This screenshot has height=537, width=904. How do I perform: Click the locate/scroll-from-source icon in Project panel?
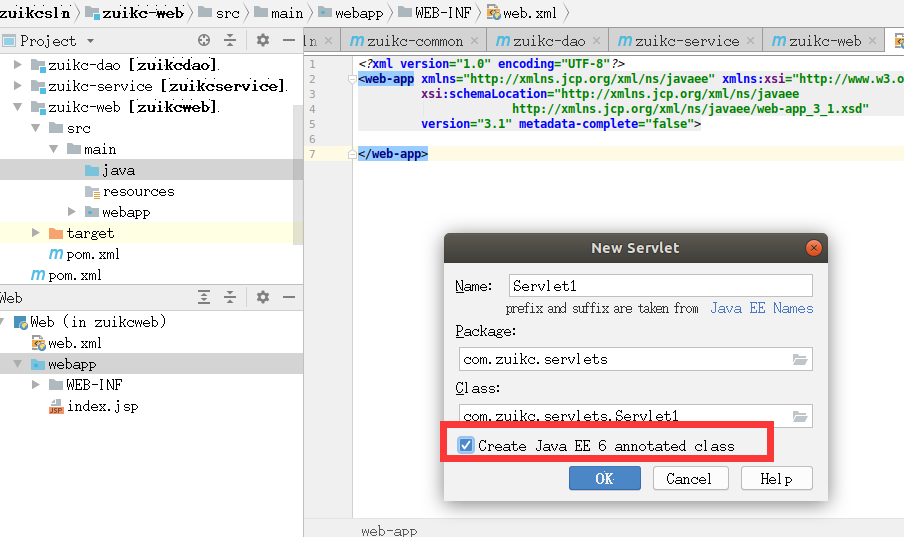204,40
